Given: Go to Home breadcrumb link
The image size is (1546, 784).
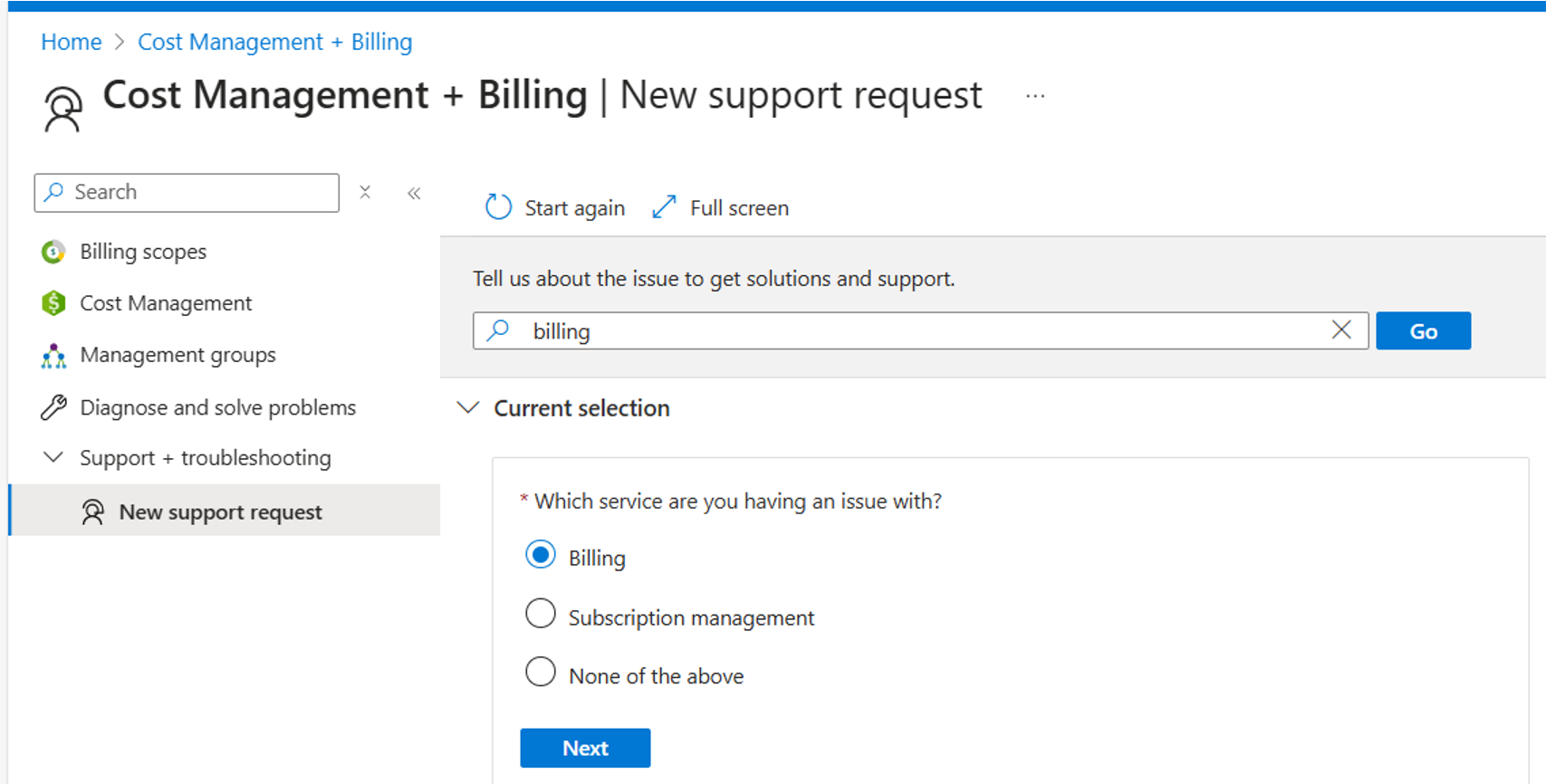Looking at the screenshot, I should [72, 42].
